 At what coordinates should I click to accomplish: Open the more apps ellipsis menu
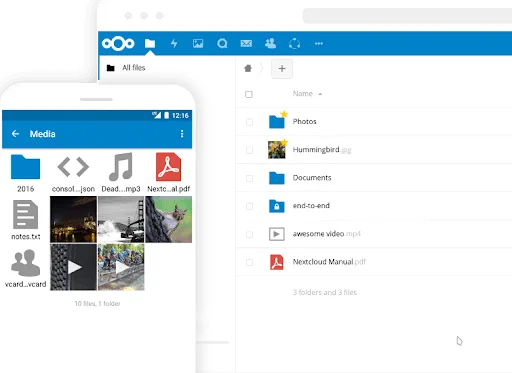[319, 43]
